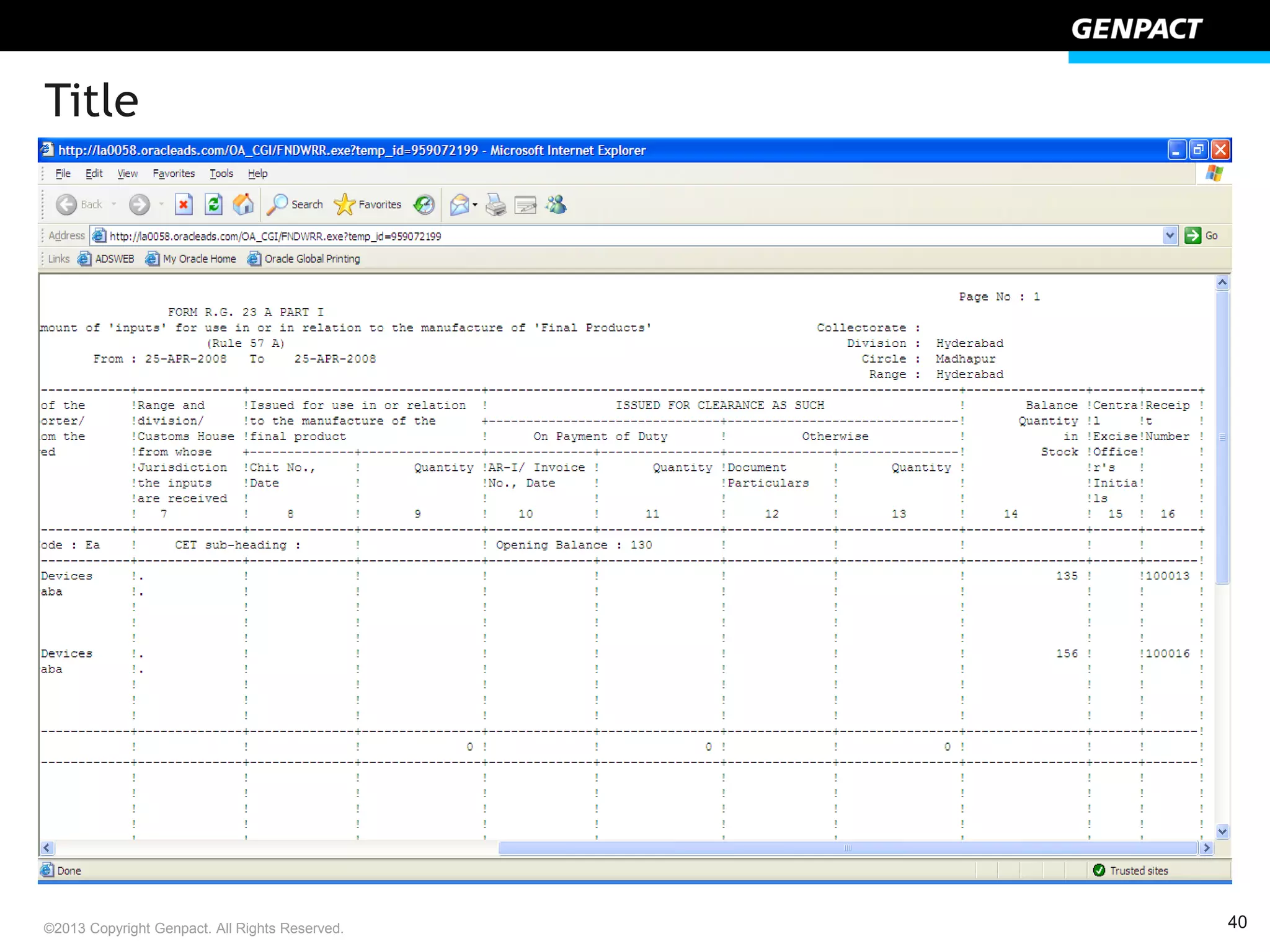
Task: Open the Search pane in toolbar
Action: pos(296,205)
